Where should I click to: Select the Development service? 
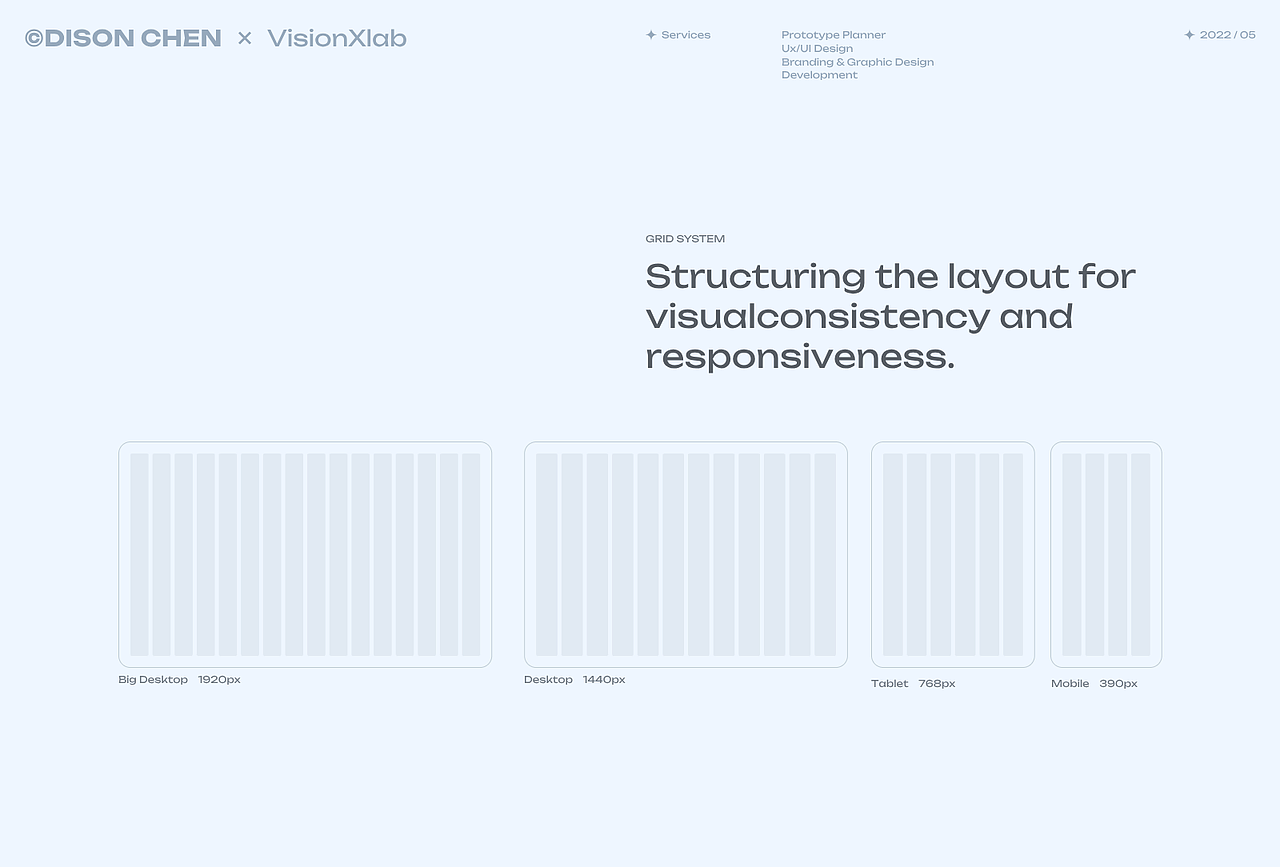[x=819, y=75]
